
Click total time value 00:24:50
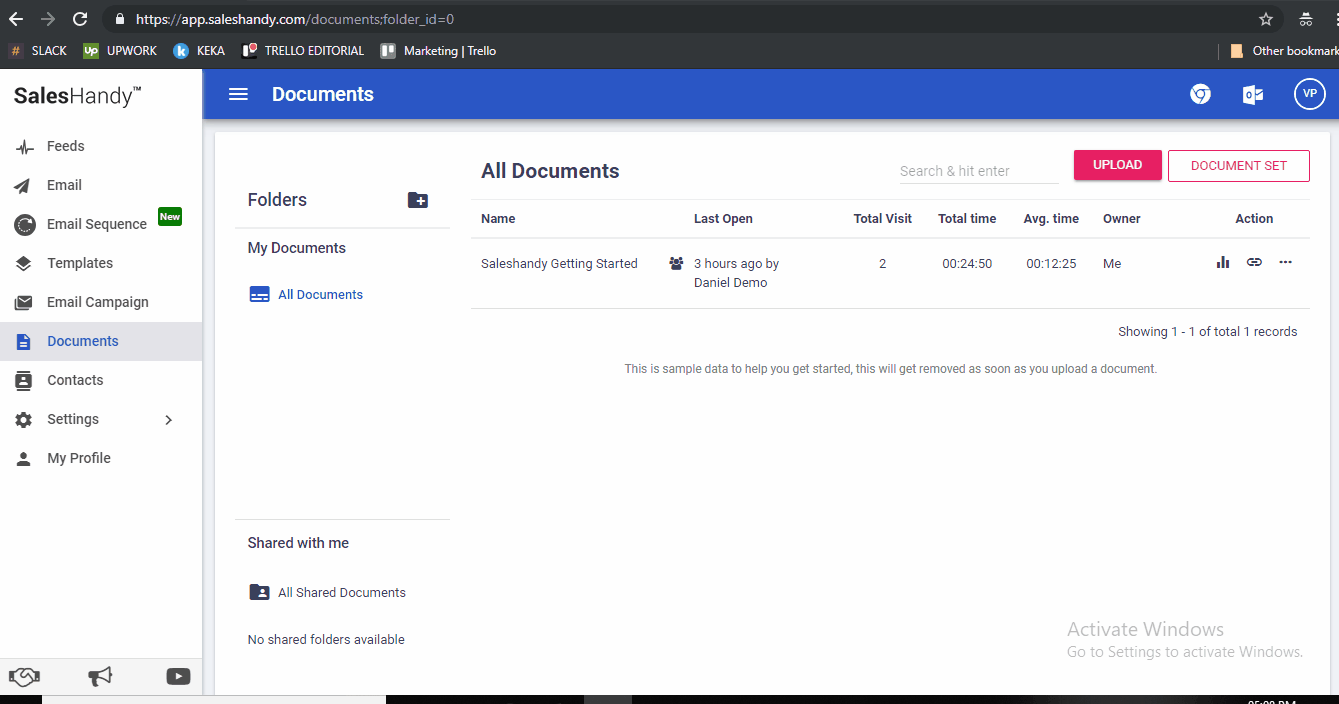(x=967, y=264)
